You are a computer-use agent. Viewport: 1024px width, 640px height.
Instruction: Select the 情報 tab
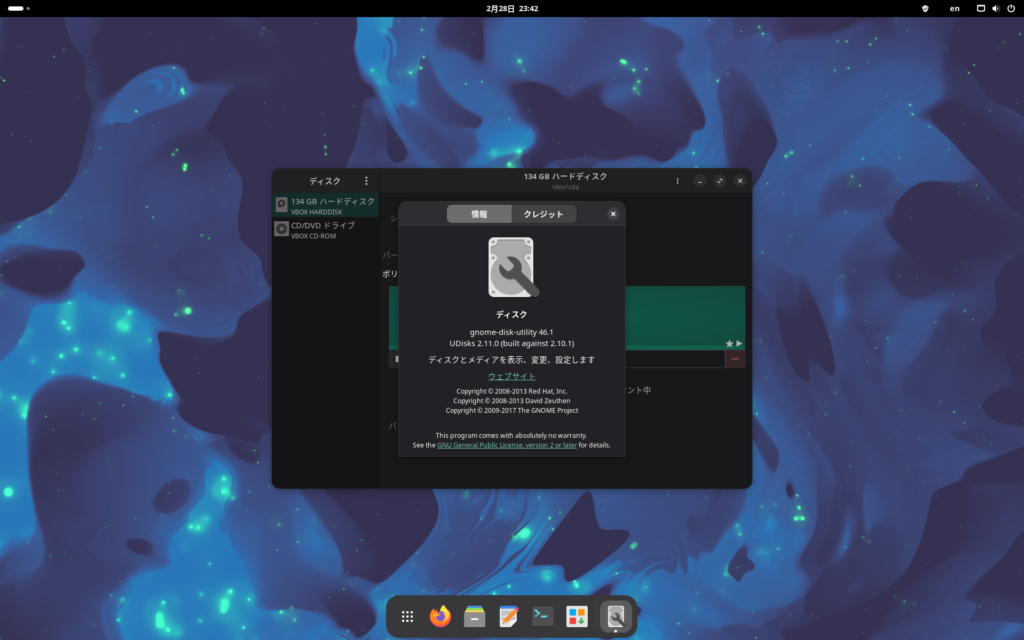479,214
